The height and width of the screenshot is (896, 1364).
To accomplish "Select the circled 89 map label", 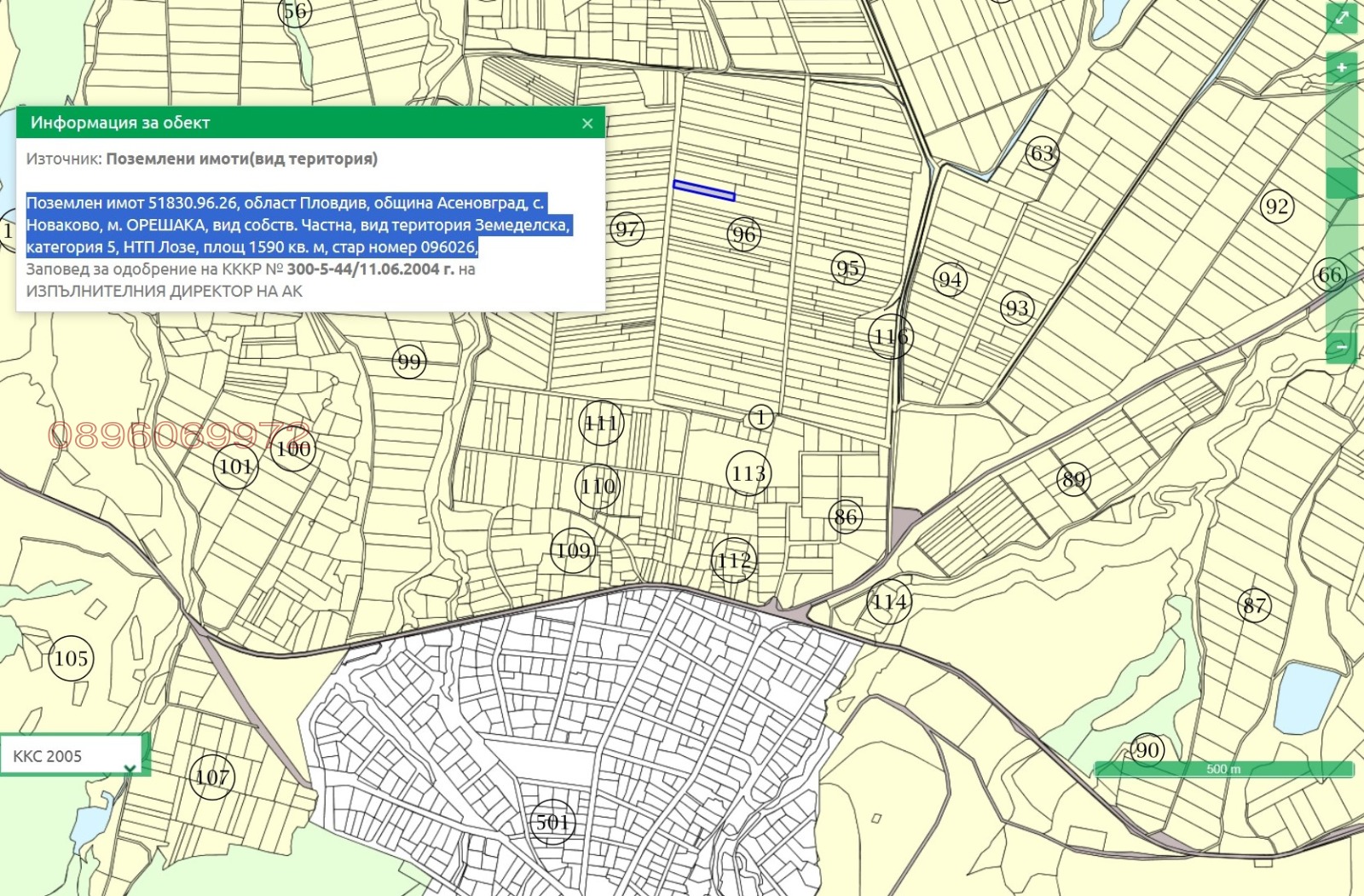I will tap(1073, 479).
